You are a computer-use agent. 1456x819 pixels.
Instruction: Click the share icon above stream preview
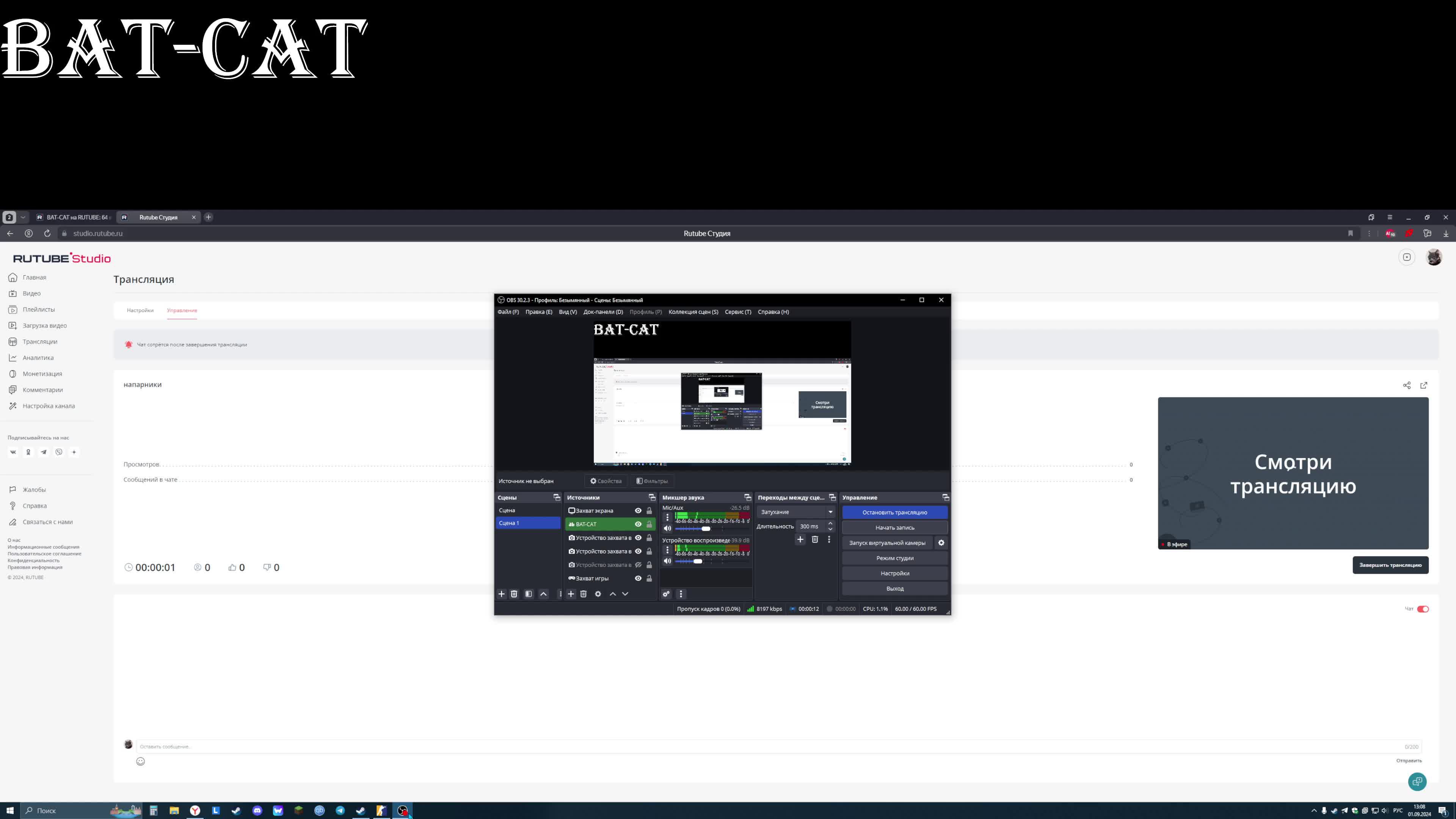tap(1407, 386)
